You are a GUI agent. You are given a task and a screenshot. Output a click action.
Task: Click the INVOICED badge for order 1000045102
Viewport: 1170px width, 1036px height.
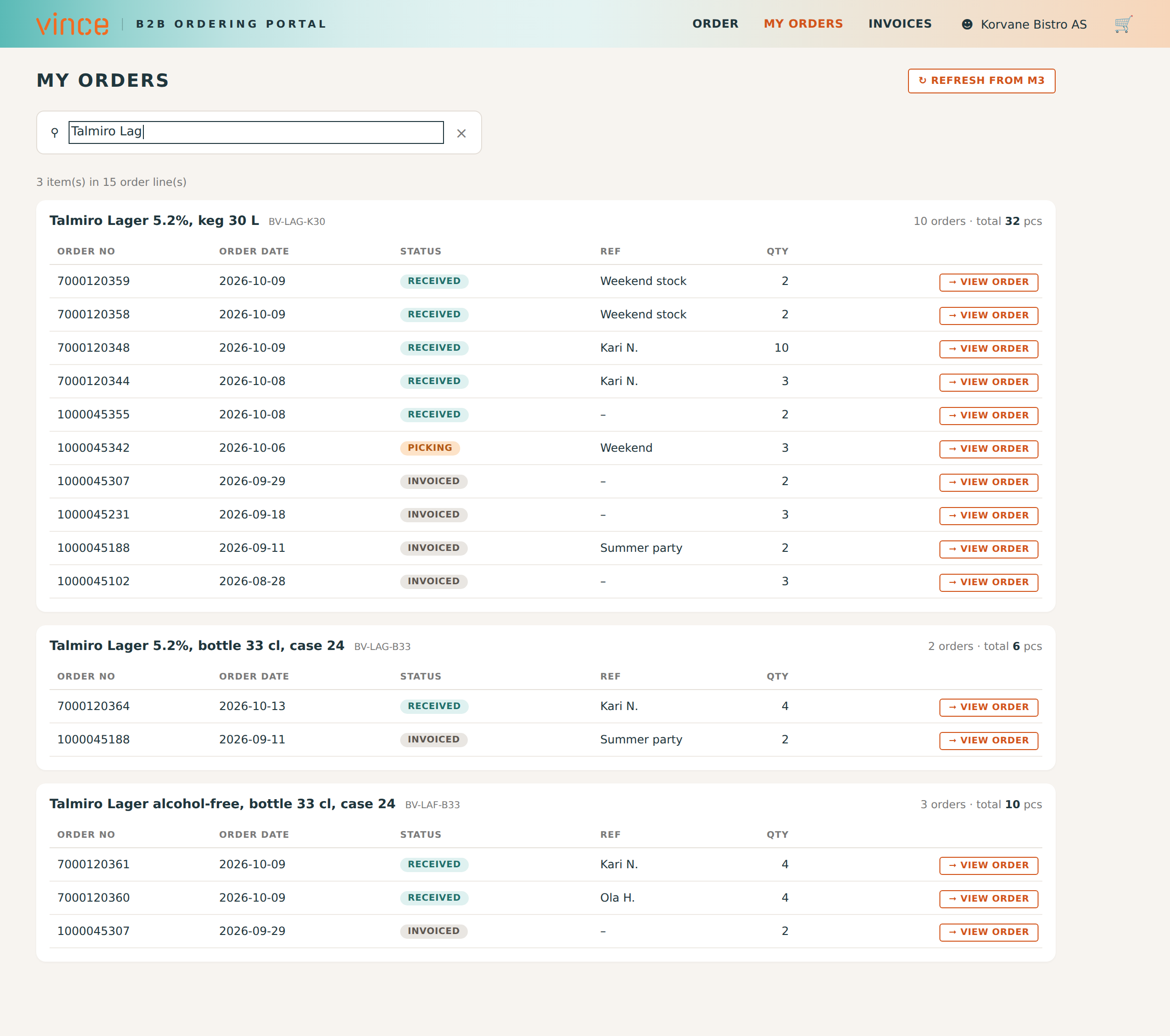point(434,581)
